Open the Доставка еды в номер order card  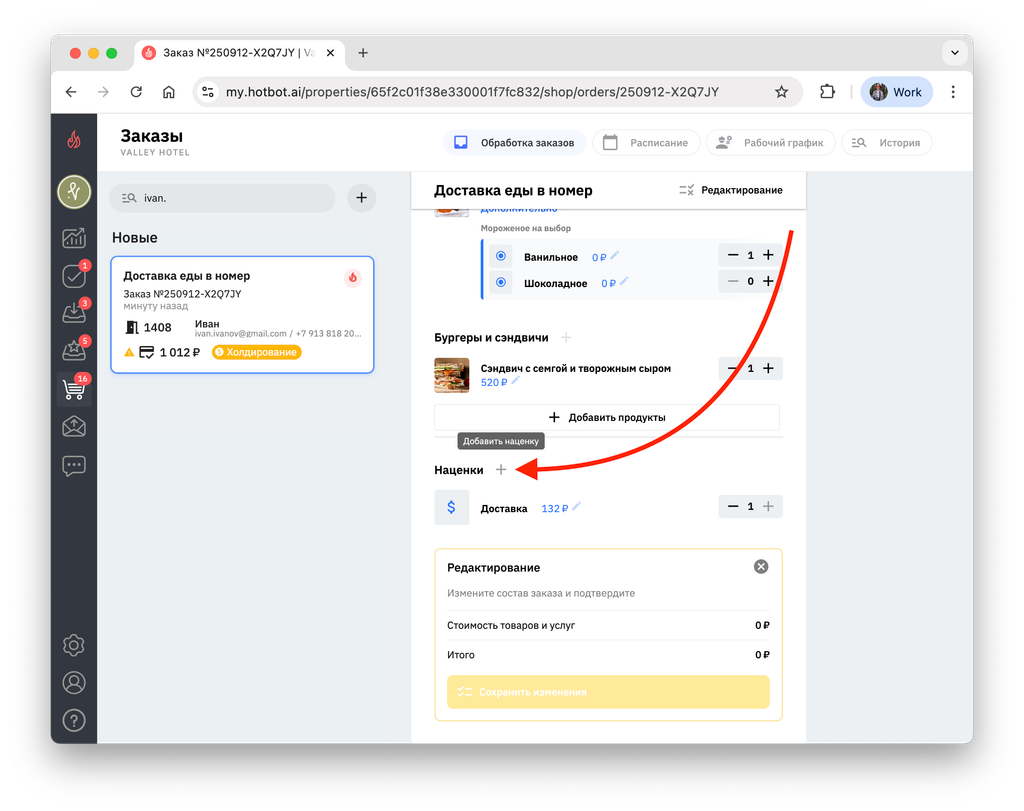pyautogui.click(x=242, y=315)
